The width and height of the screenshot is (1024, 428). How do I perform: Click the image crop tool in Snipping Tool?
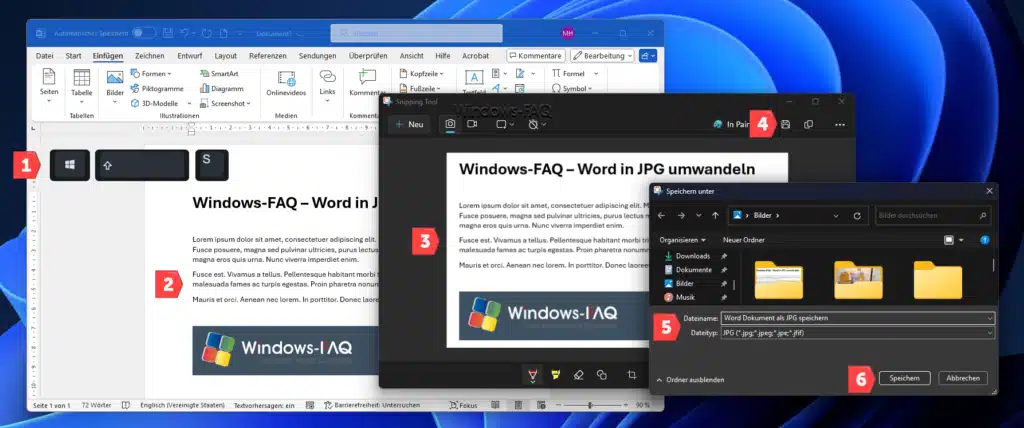632,374
